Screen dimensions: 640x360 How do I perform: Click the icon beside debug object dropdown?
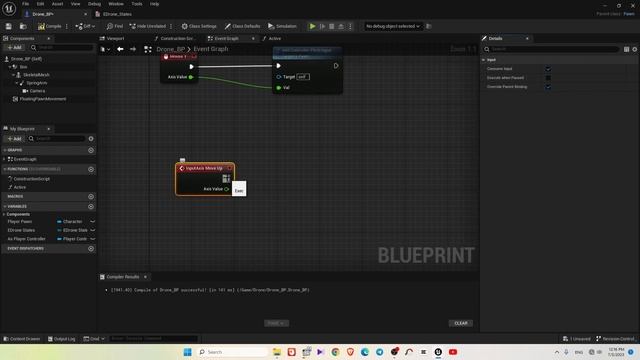(429, 26)
